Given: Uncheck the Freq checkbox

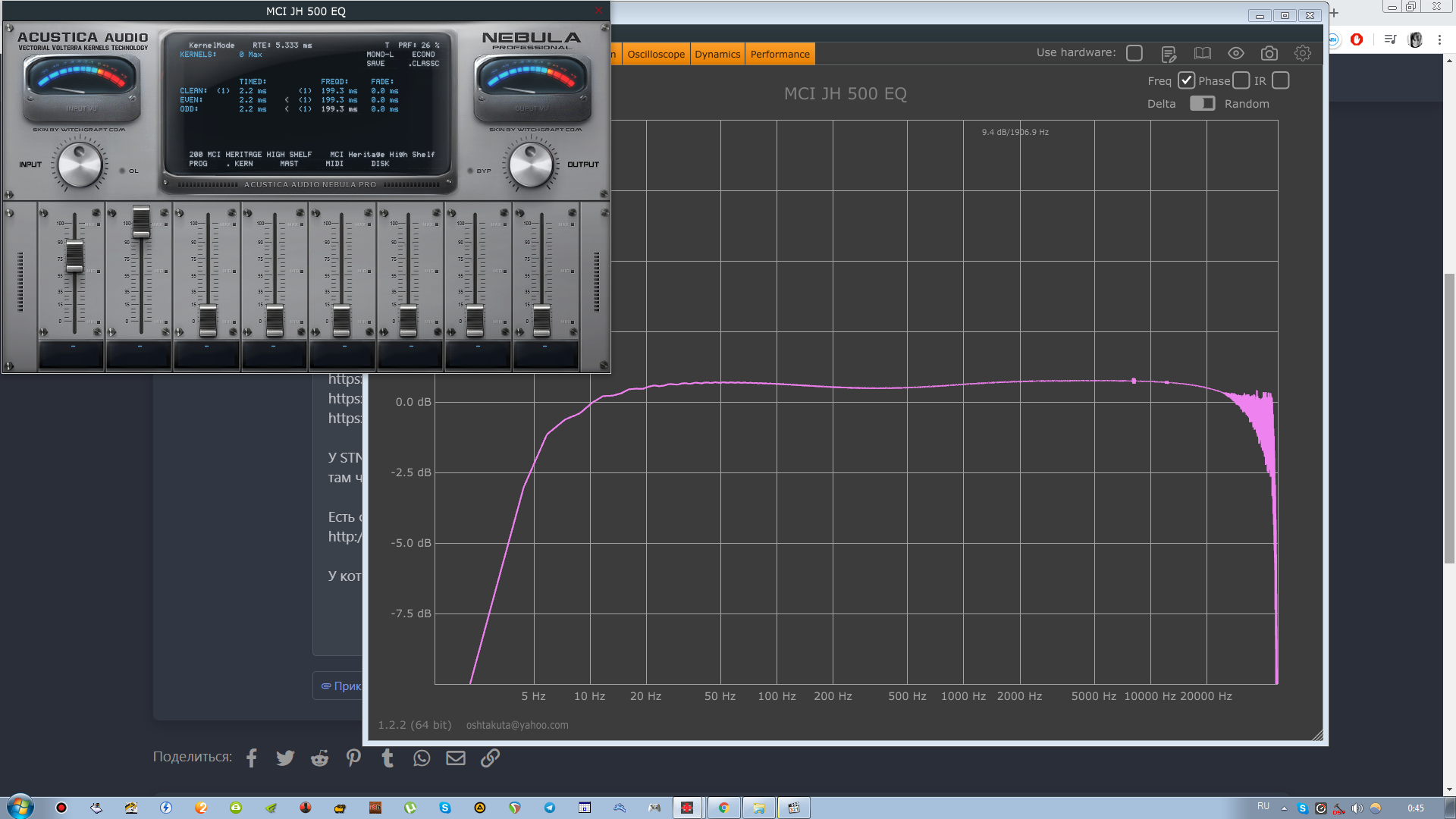Looking at the screenshot, I should pos(1187,80).
